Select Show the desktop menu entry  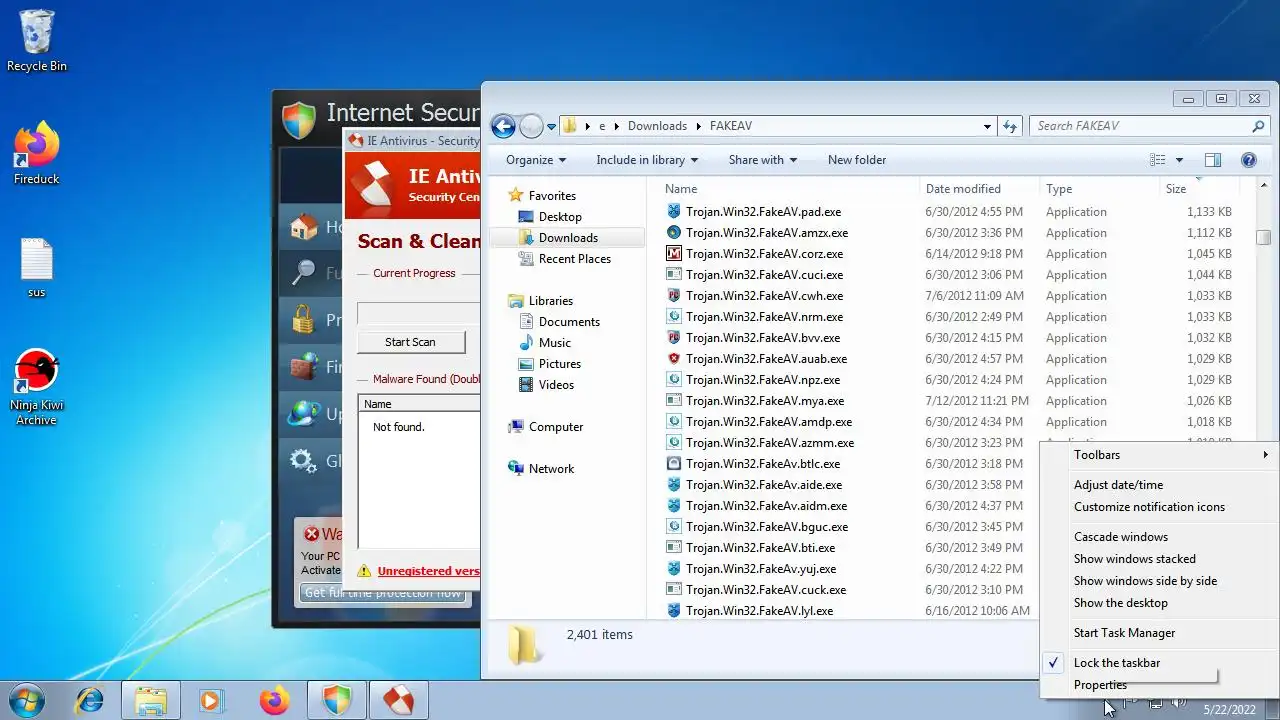1121,603
